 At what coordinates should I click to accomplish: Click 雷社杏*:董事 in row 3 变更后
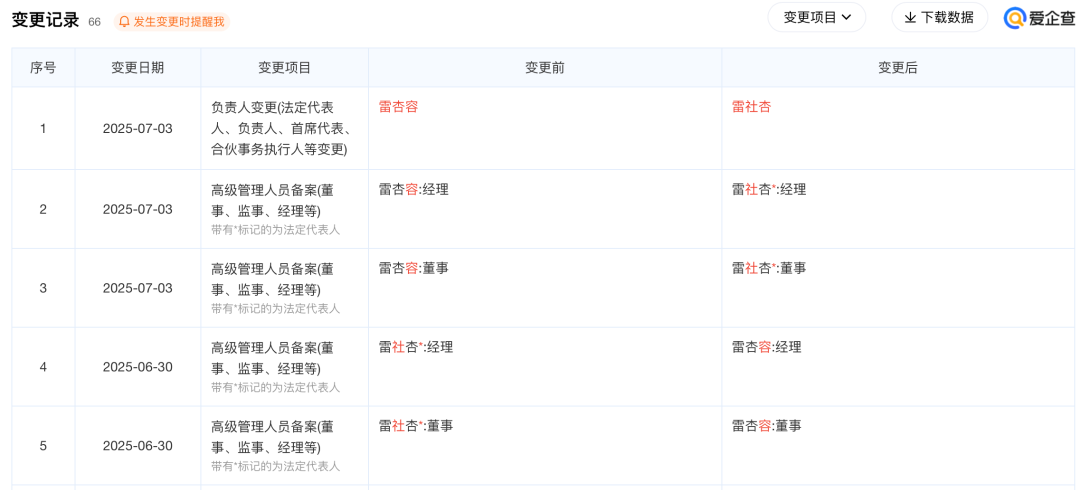(768, 268)
